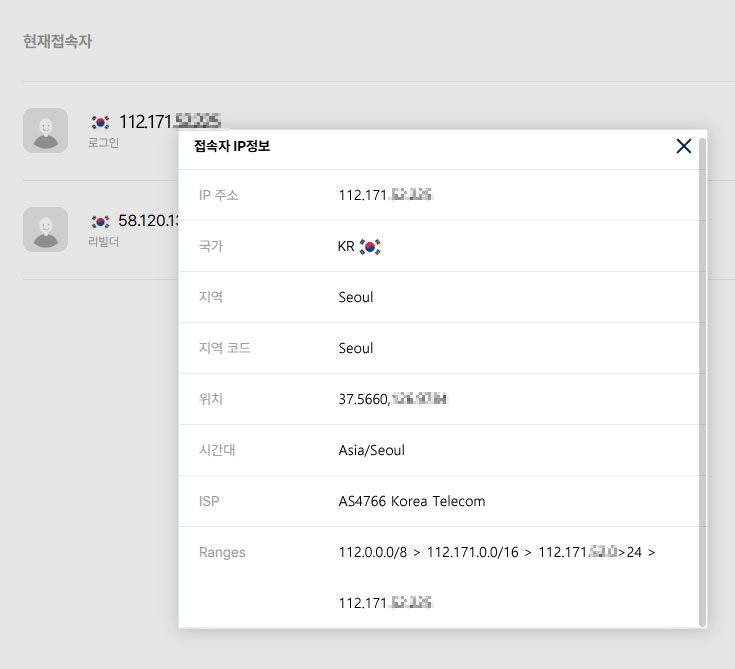Open the 112.171 visitor IP link in list

coord(170,122)
